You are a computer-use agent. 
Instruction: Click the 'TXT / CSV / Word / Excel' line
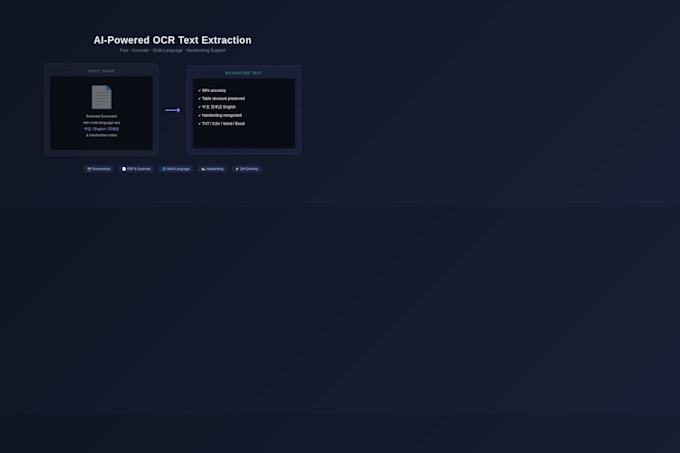tap(221, 124)
